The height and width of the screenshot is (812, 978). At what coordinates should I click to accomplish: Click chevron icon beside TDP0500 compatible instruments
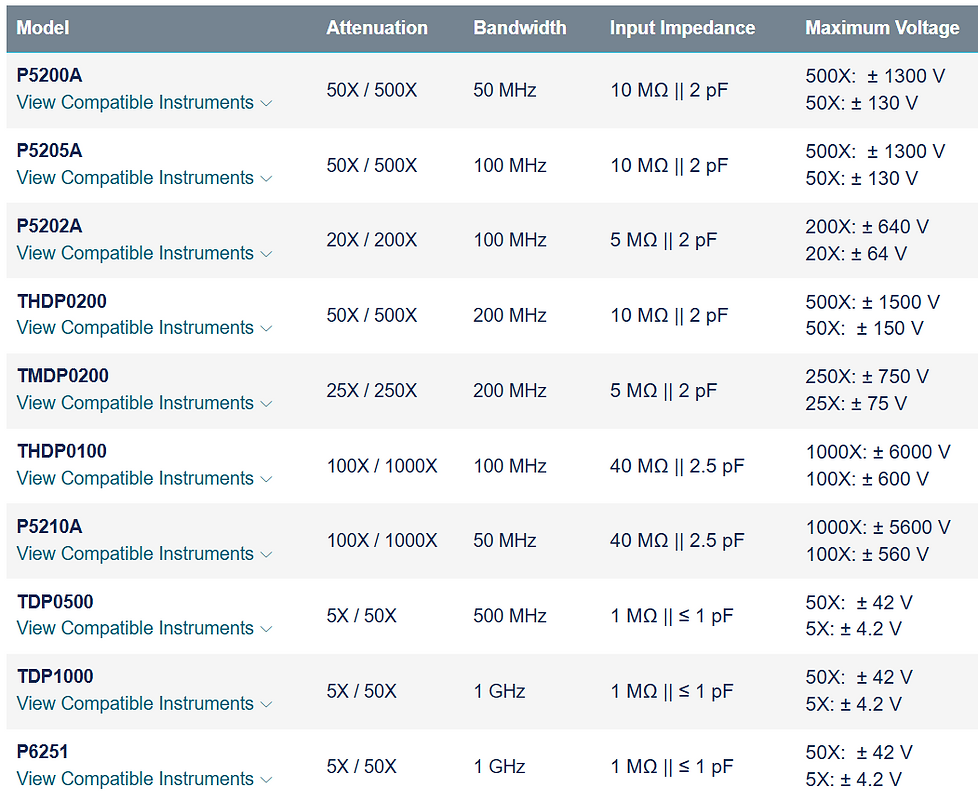pyautogui.click(x=266, y=629)
